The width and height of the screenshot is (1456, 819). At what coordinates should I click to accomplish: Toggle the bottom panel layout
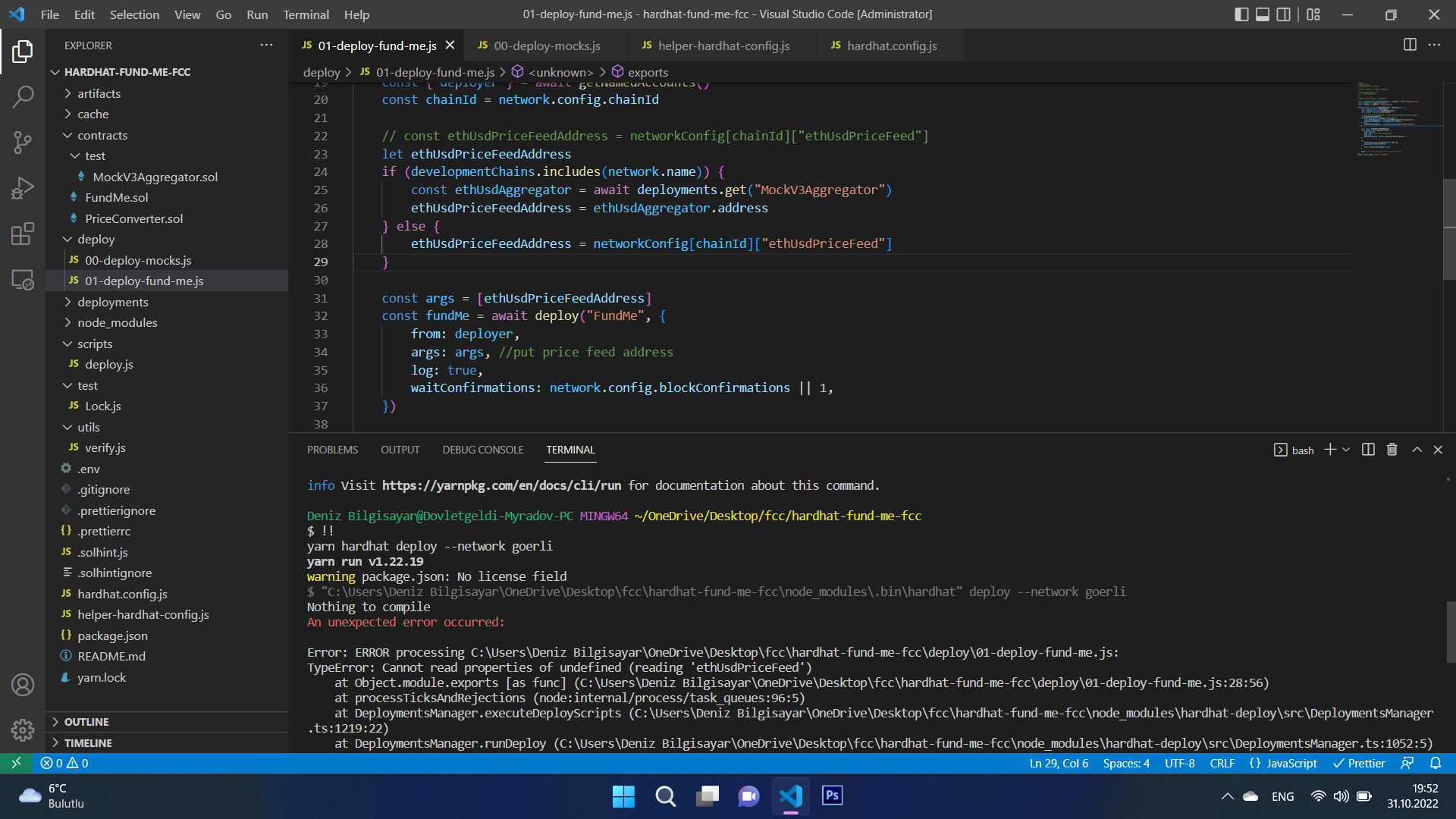coord(1263,14)
